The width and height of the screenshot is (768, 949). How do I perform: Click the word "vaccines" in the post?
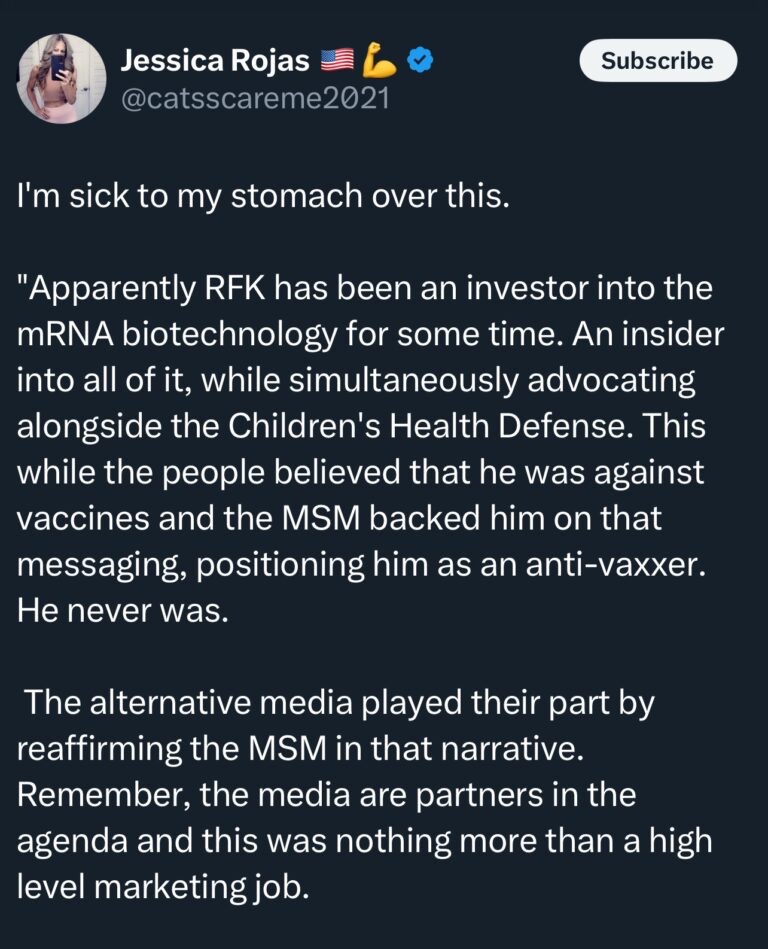coord(84,519)
